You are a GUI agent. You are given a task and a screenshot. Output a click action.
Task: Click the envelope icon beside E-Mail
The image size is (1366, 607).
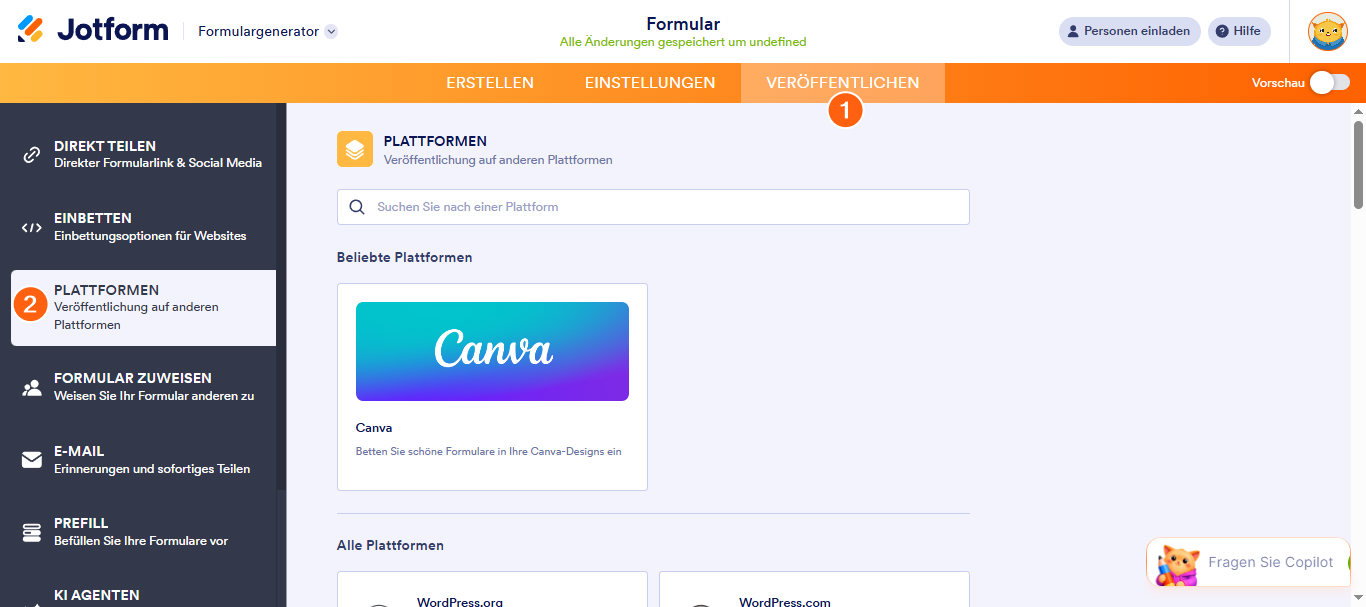pos(32,460)
